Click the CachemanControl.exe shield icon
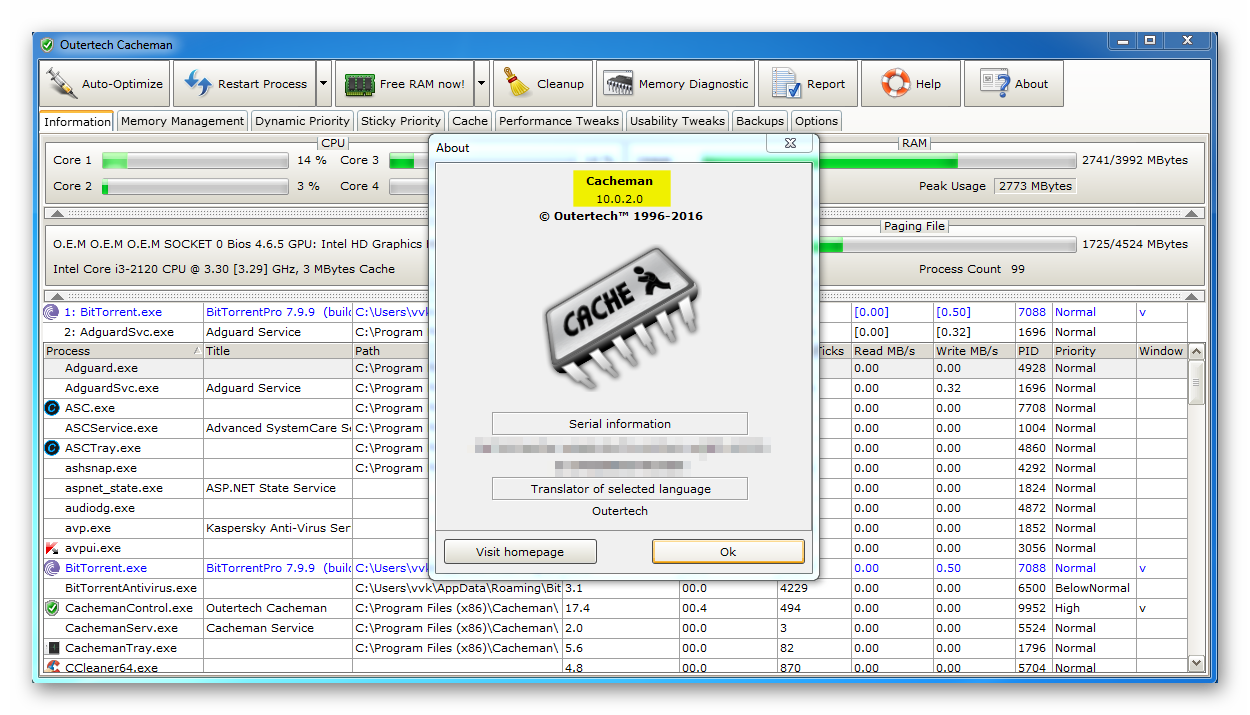The width and height of the screenshot is (1250, 715). tap(52, 608)
